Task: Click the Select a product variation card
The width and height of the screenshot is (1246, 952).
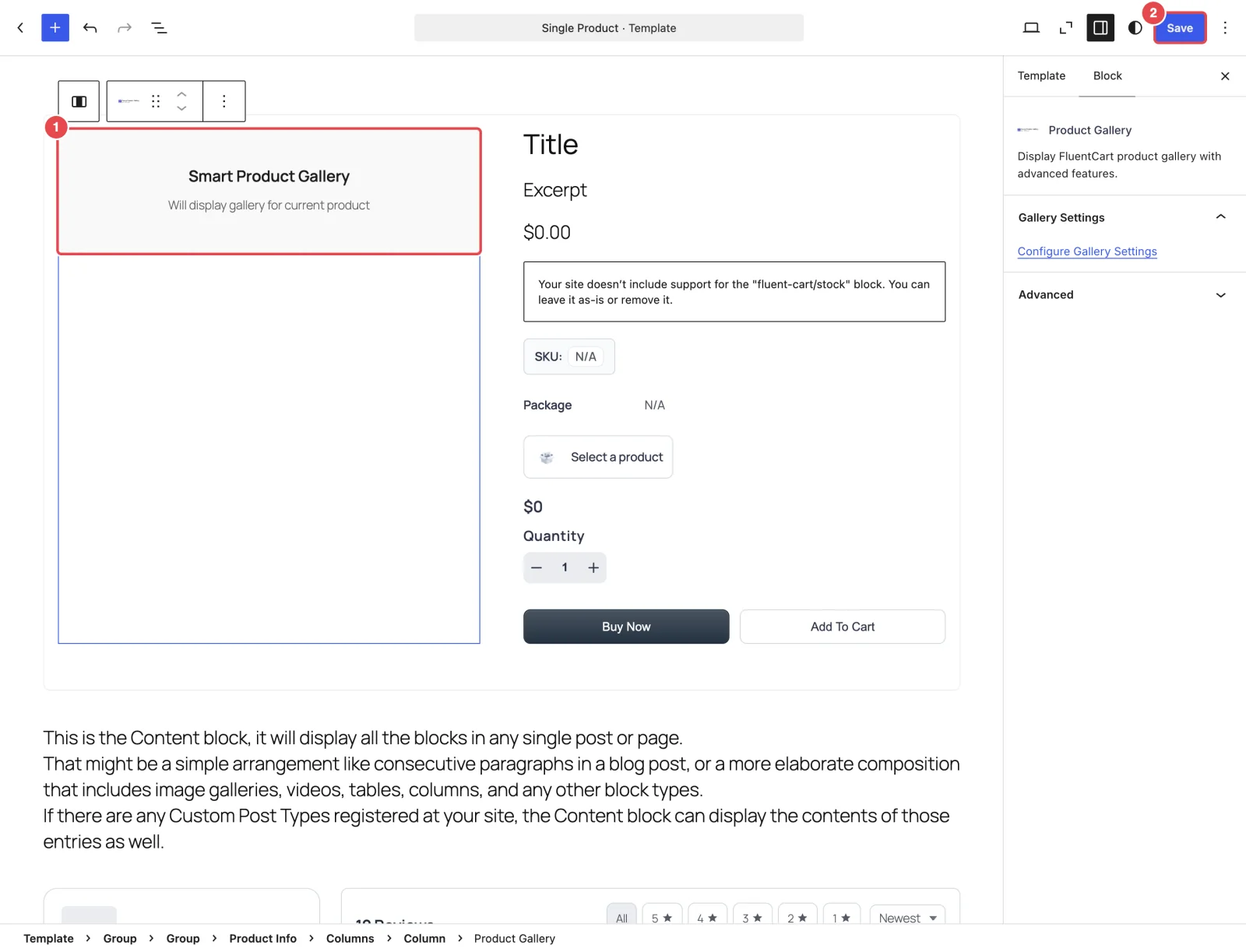Action: 598,457
